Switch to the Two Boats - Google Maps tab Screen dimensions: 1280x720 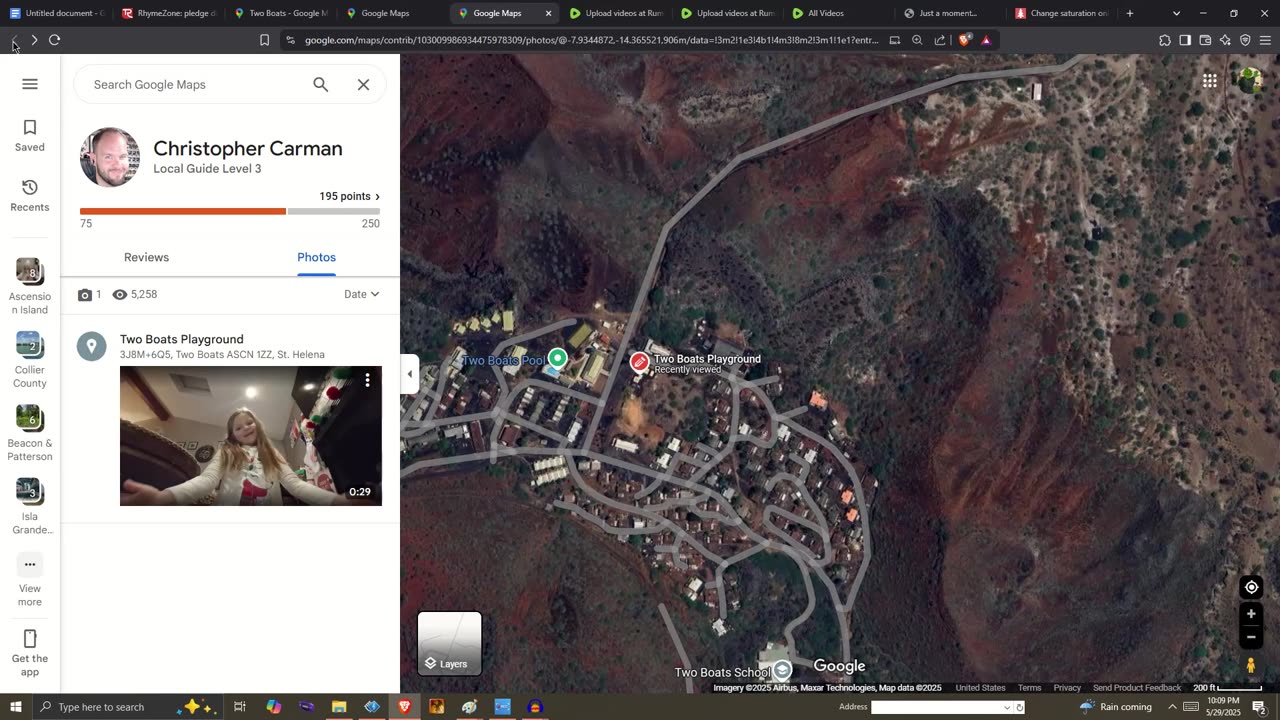pyautogui.click(x=280, y=13)
